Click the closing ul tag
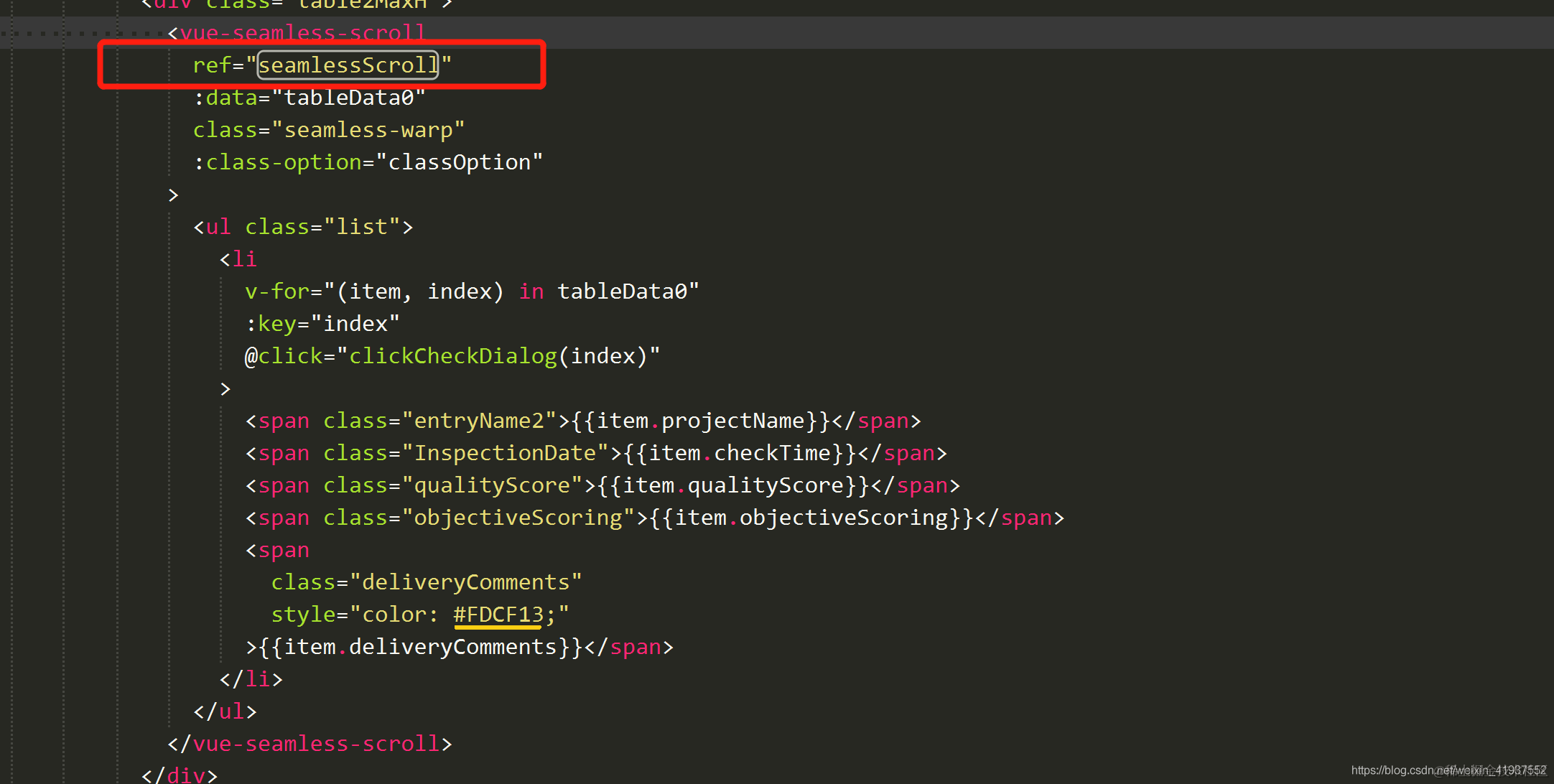 coord(225,711)
